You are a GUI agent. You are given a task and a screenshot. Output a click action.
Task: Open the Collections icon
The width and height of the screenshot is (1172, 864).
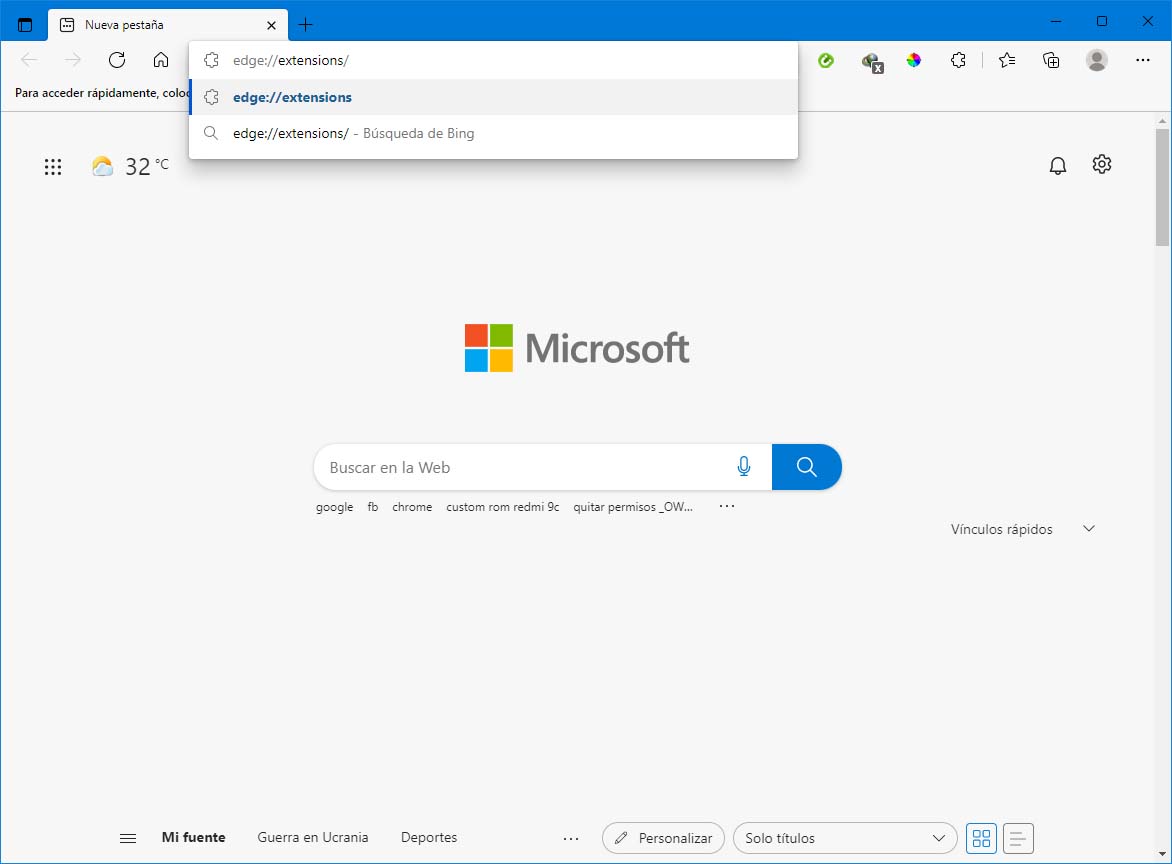click(x=1051, y=60)
